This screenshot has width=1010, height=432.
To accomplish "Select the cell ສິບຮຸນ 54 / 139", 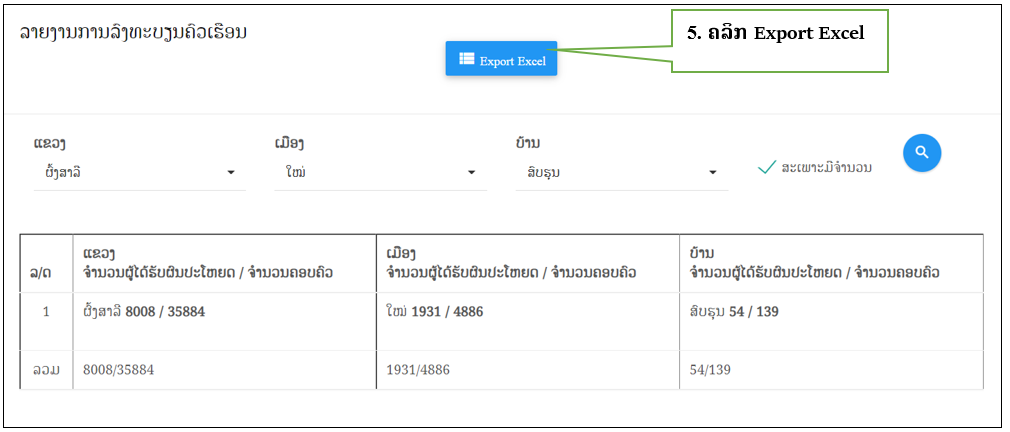I will (734, 312).
